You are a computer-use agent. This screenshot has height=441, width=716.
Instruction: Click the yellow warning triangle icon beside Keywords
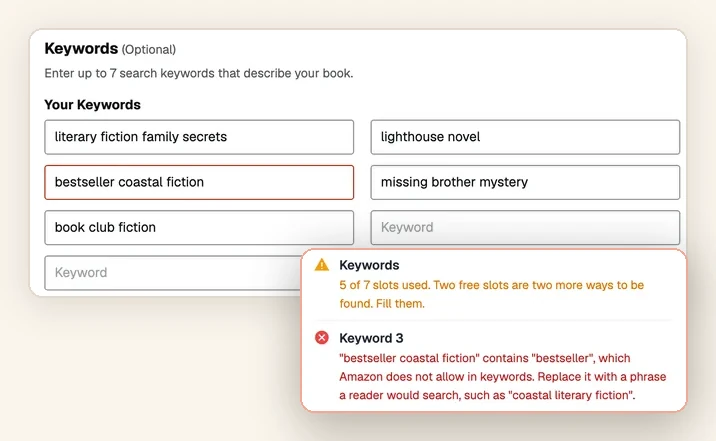point(322,265)
